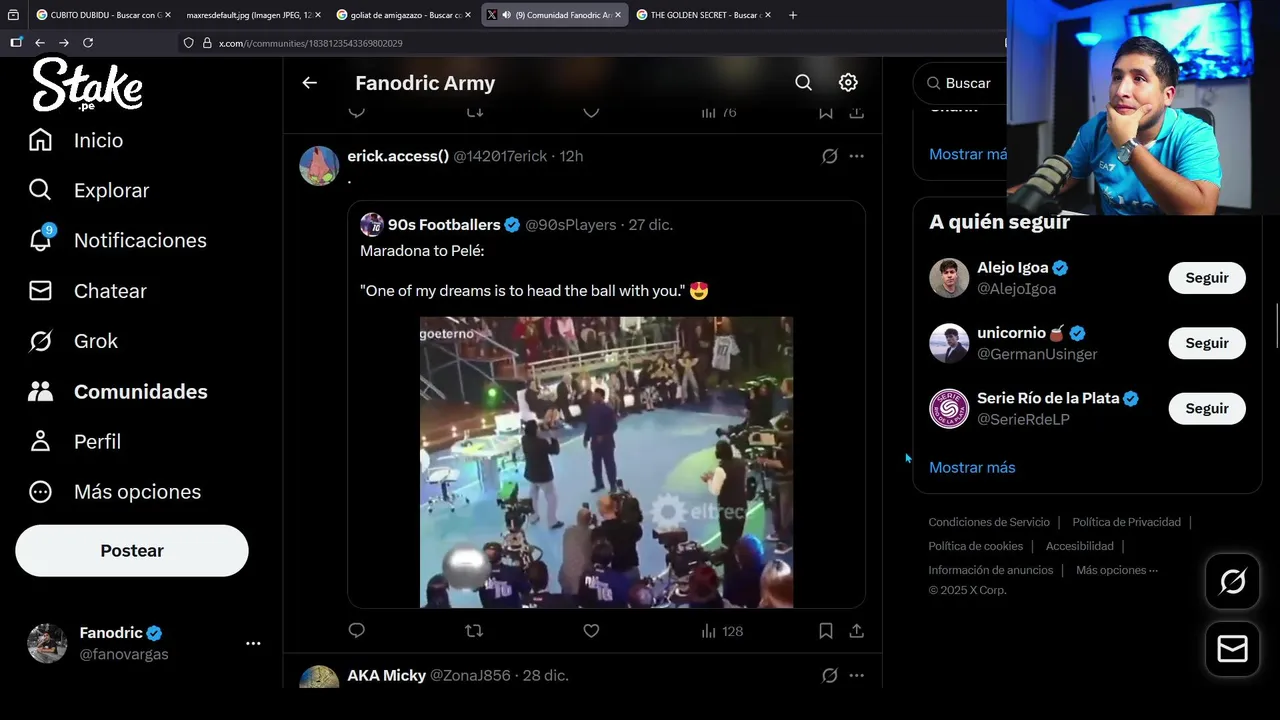The image size is (1280, 720).
Task: Search within Fanodric Army community
Action: (804, 83)
